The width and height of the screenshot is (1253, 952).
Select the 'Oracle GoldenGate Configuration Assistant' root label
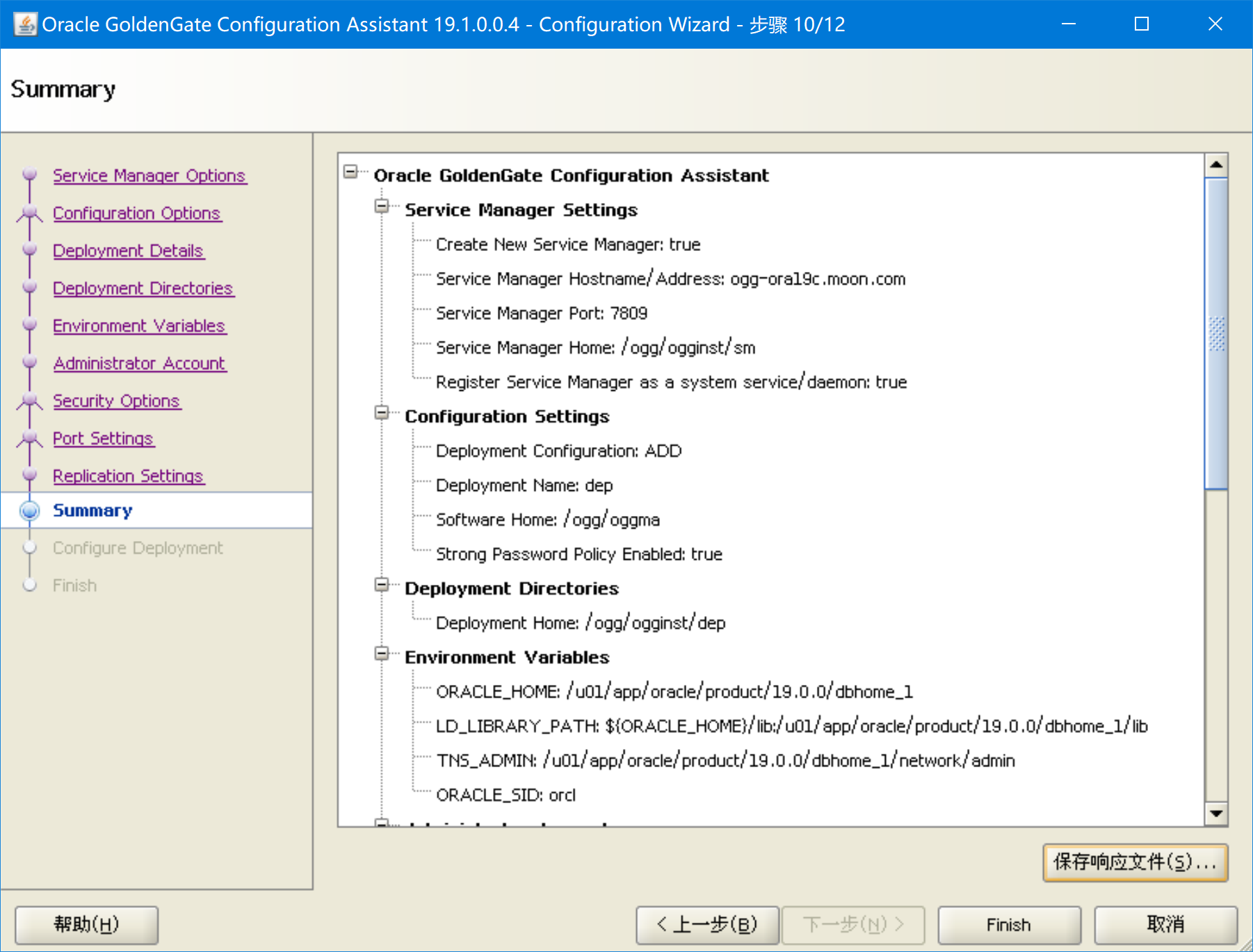572,175
